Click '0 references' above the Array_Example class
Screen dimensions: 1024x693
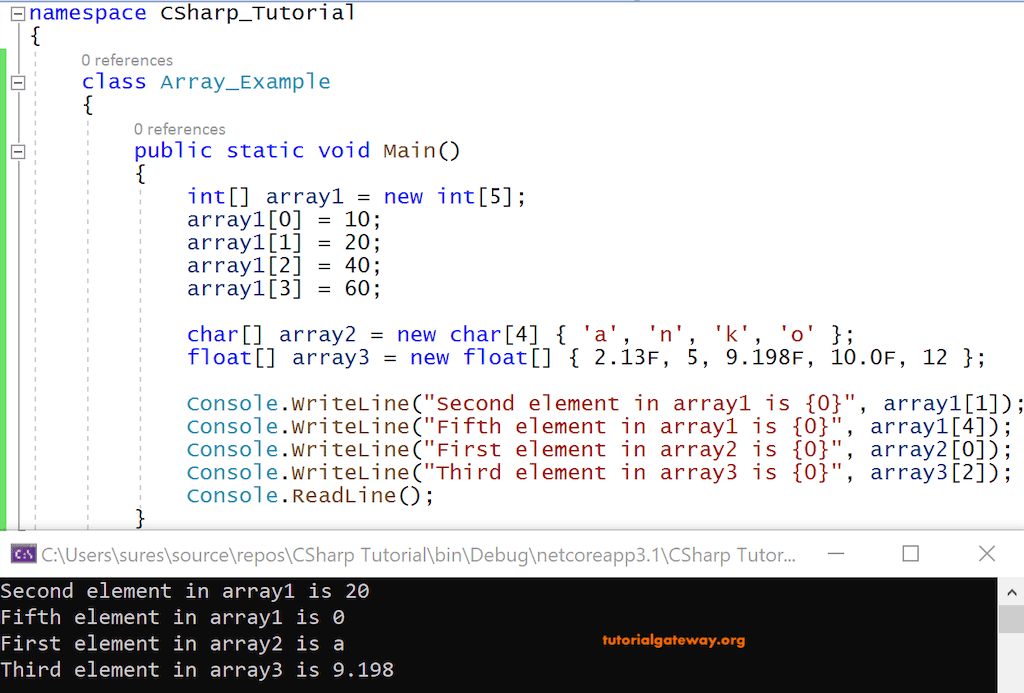pyautogui.click(x=127, y=60)
